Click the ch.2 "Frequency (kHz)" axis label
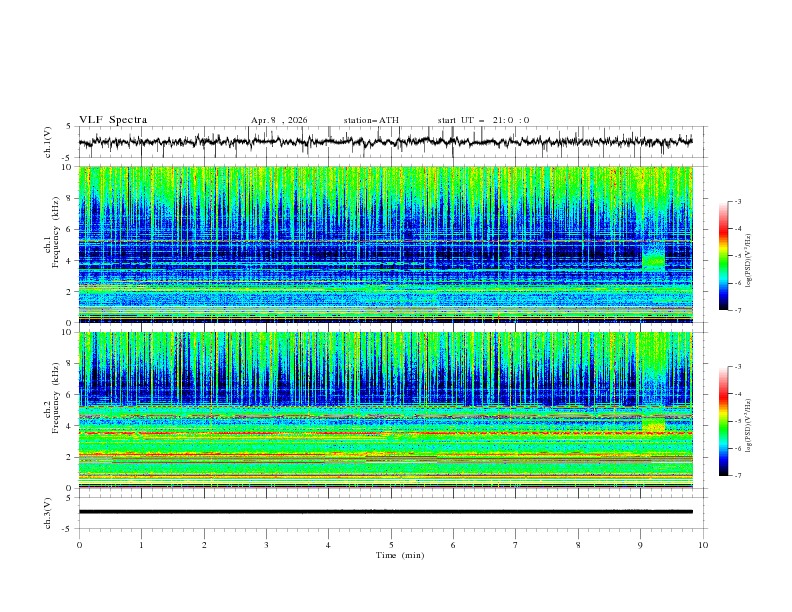792x612 pixels. 56,397
